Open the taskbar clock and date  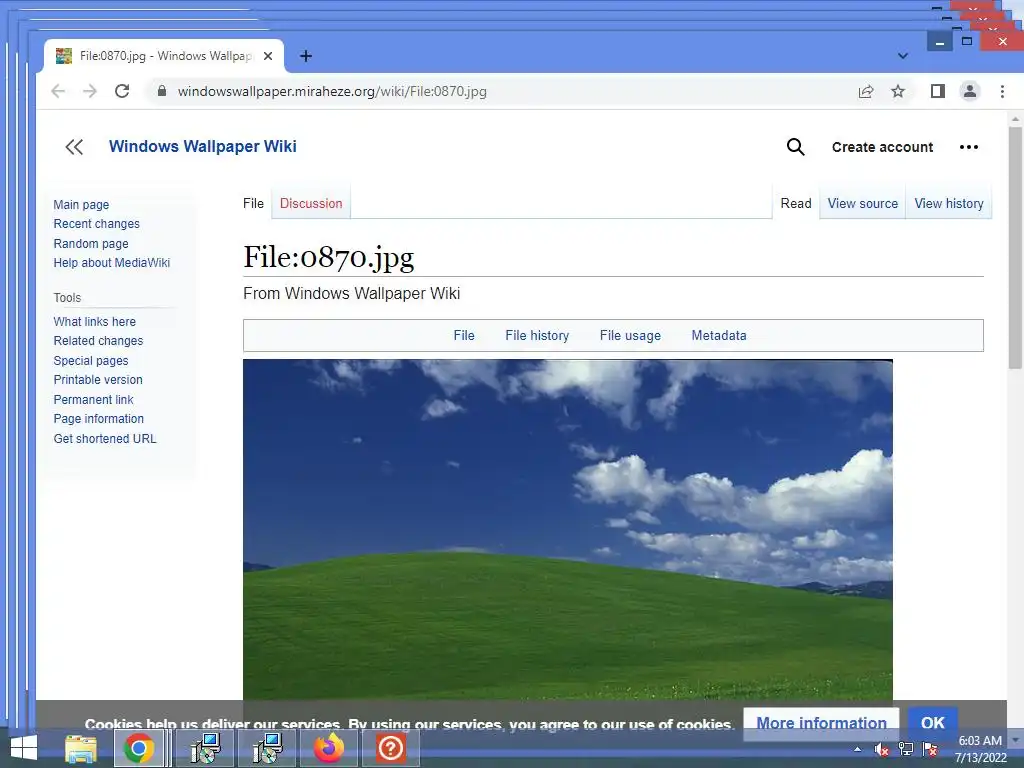point(980,749)
